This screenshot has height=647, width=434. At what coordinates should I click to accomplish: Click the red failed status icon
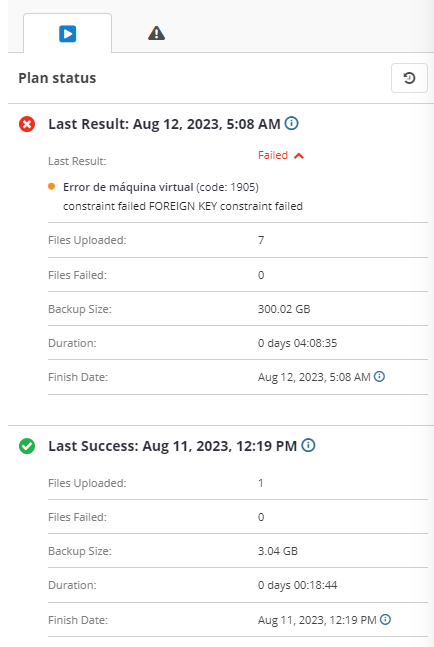coord(27,124)
